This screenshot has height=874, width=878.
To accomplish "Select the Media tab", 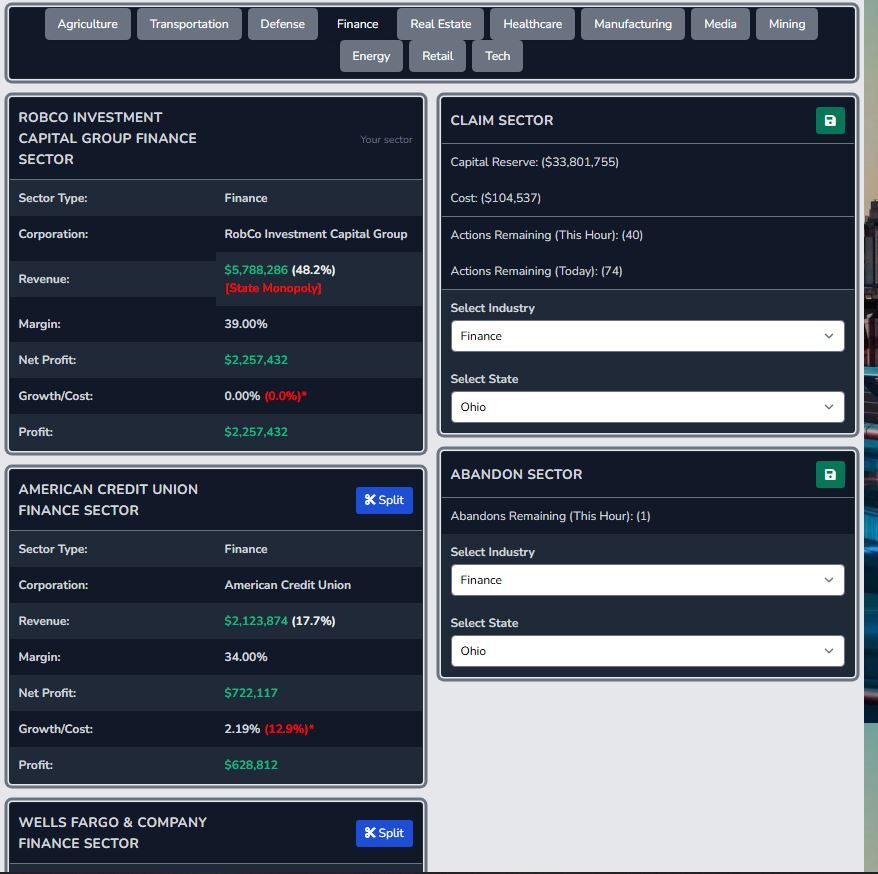I will [x=720, y=24].
